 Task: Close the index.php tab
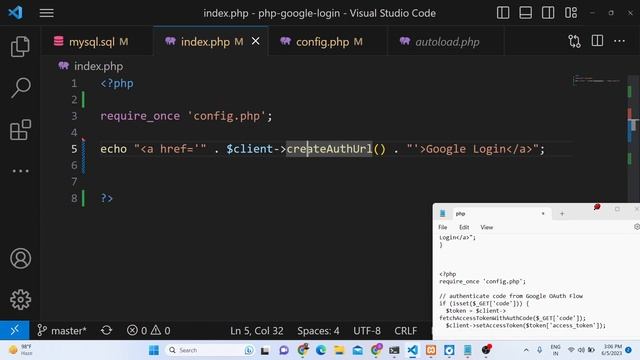pos(256,41)
